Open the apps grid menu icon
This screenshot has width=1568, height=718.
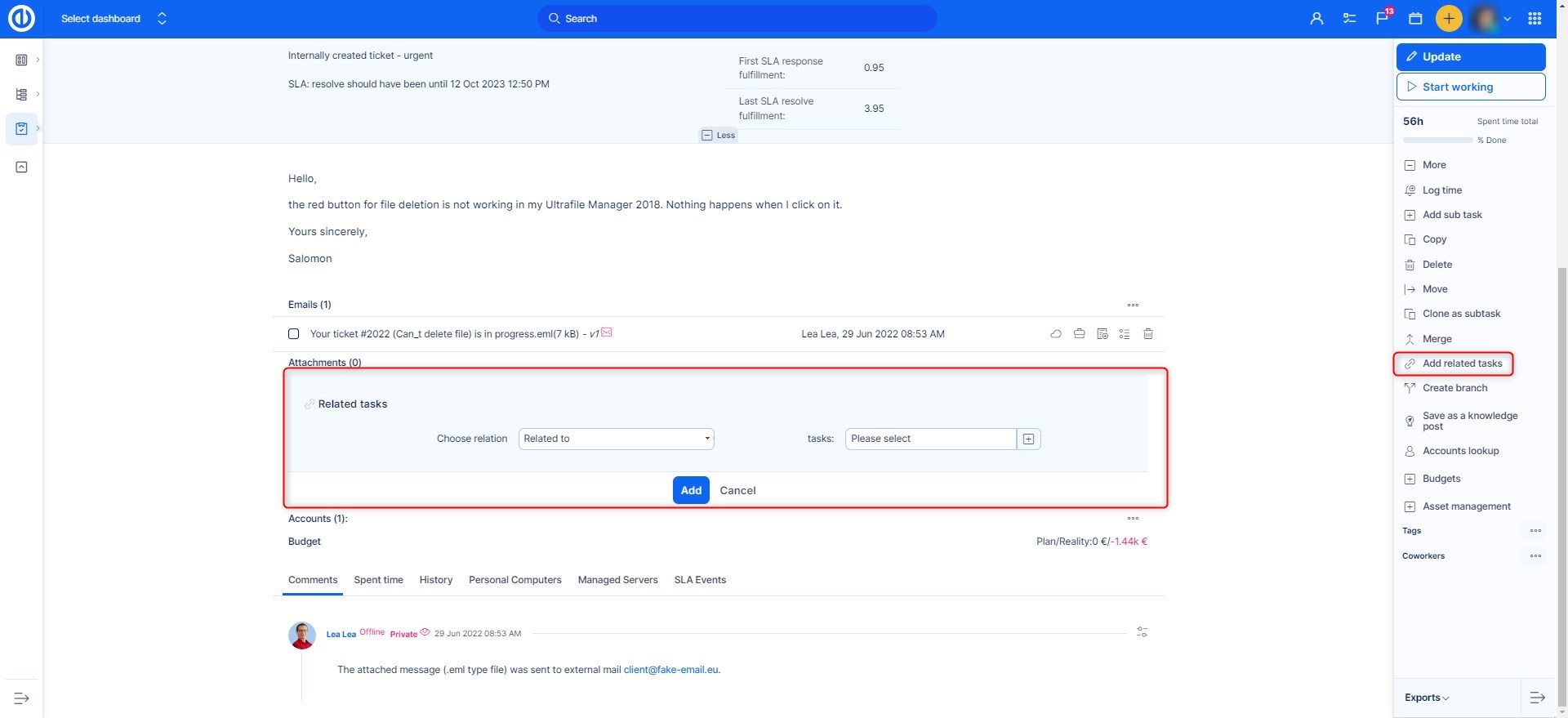point(1535,18)
